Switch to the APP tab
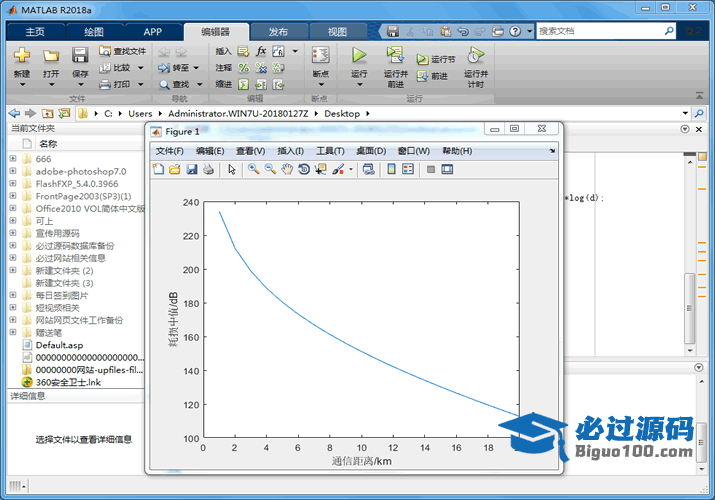This screenshot has height=500, width=715. point(152,31)
